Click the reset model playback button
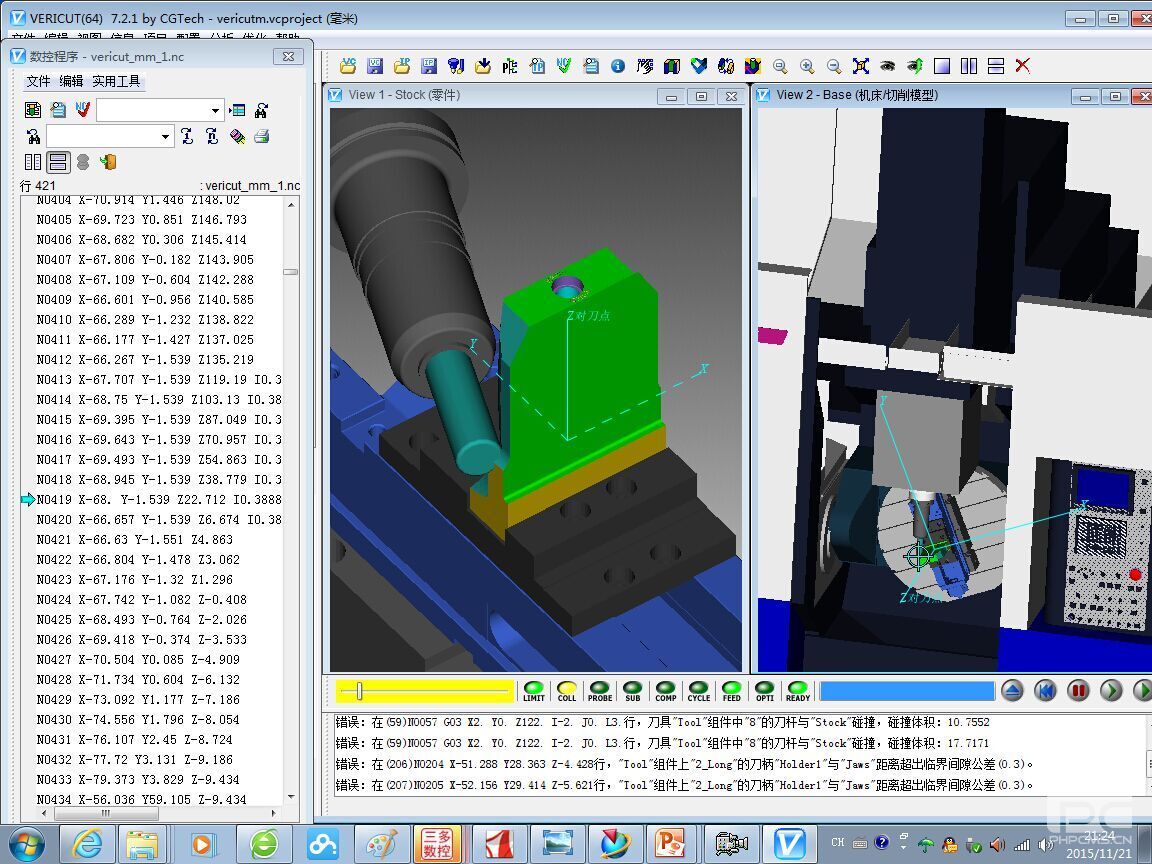The image size is (1152, 864). pos(1012,691)
